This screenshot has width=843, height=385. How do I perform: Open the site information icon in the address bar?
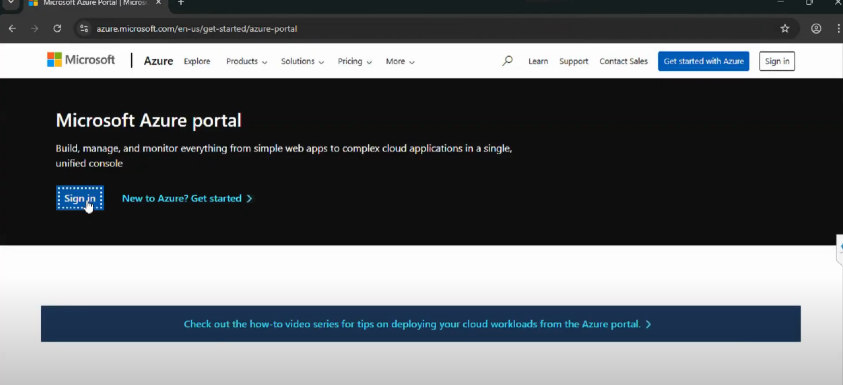84,28
